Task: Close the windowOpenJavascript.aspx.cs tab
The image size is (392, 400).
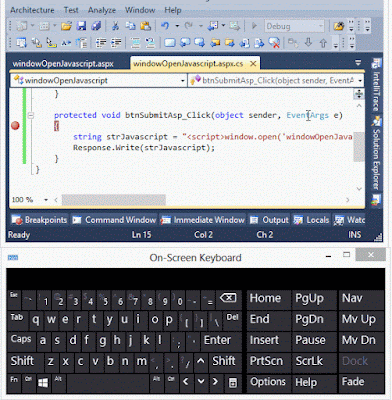Action: (x=253, y=63)
